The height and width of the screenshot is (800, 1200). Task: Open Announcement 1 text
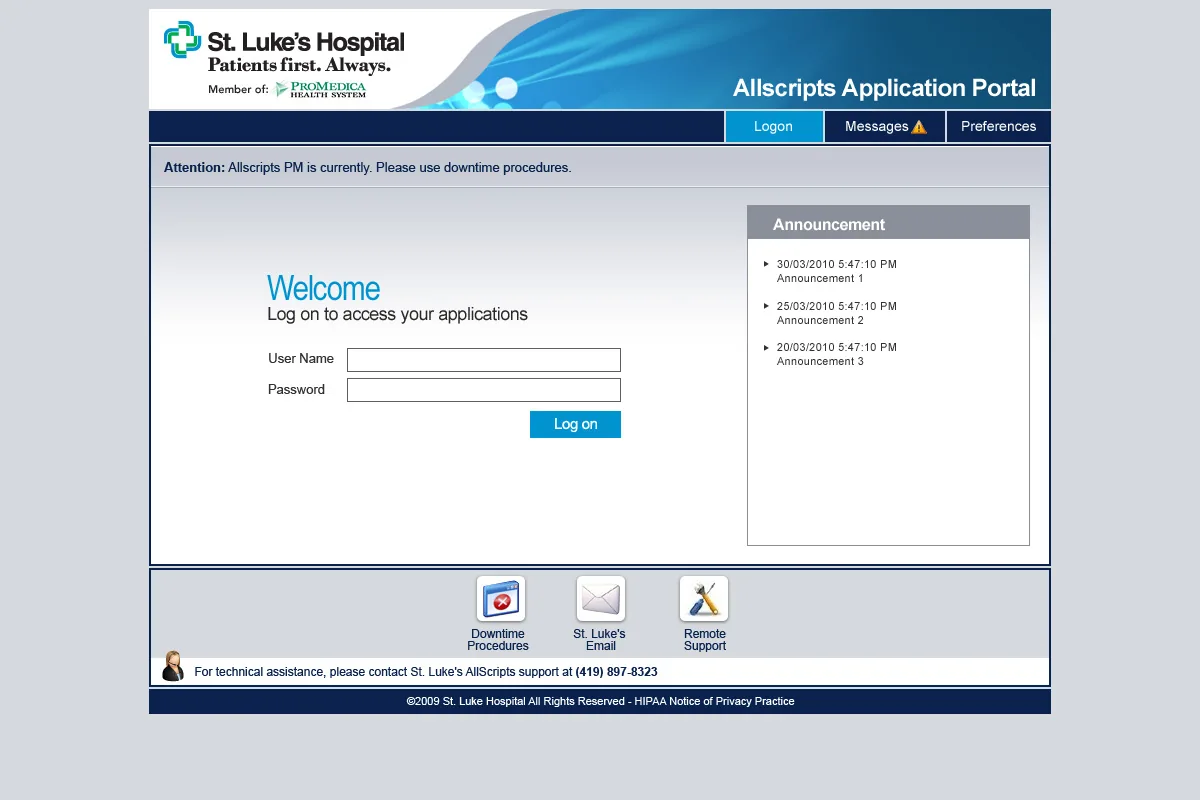820,279
